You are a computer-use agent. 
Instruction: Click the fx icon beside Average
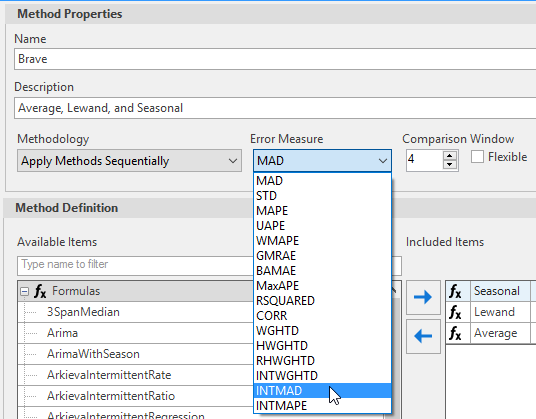[x=455, y=333]
